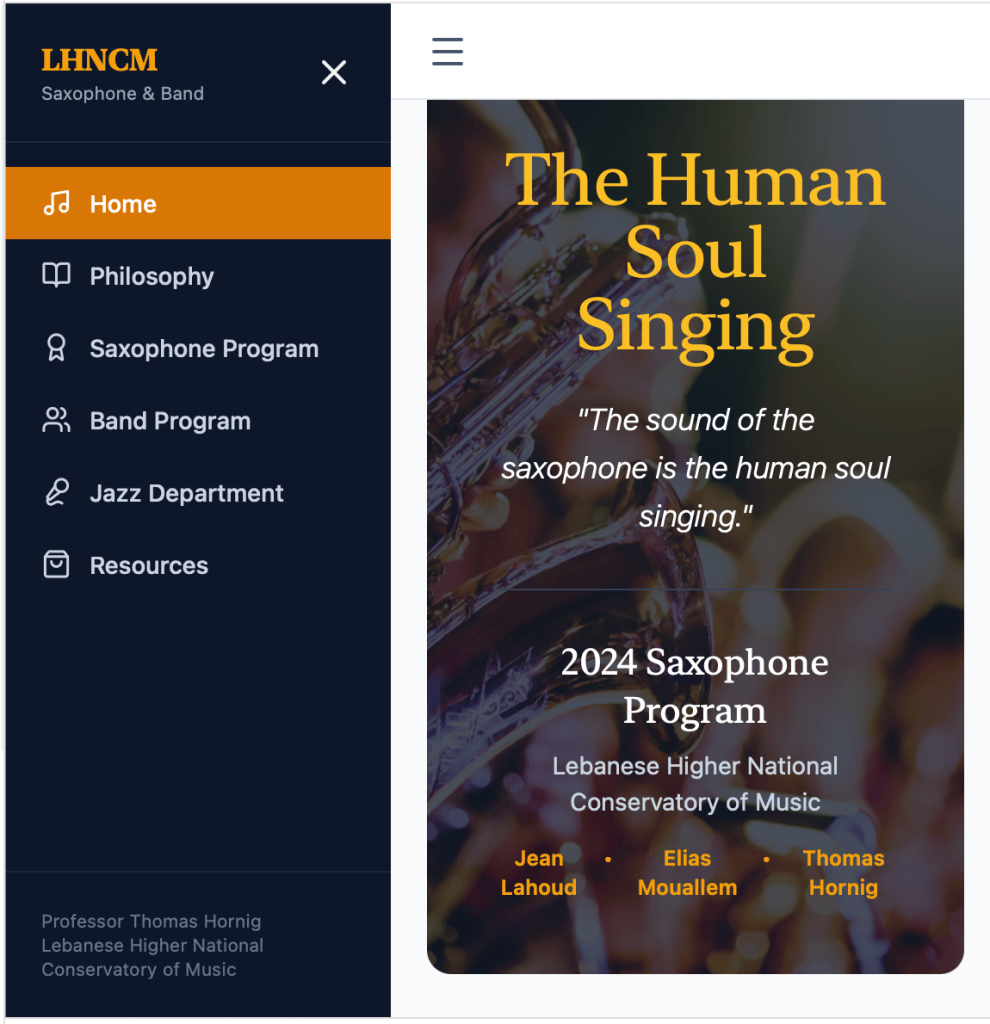Click the LHNCM logo title
Viewport: 990px width, 1024px height.
click(x=99, y=60)
